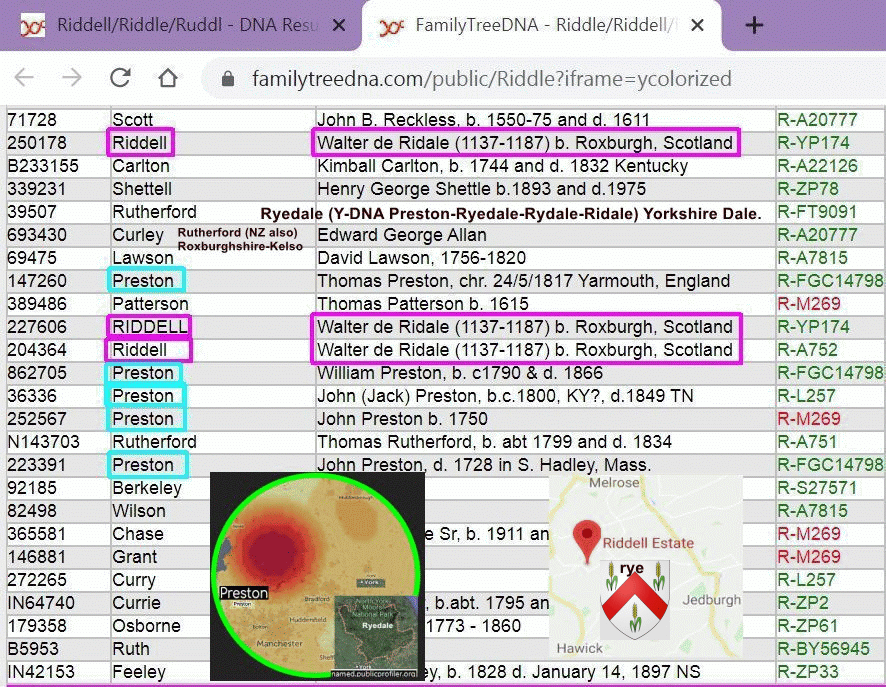The width and height of the screenshot is (886, 687).
Task: Click haplogroup R-A752 in row 204364
Action: 807,350
